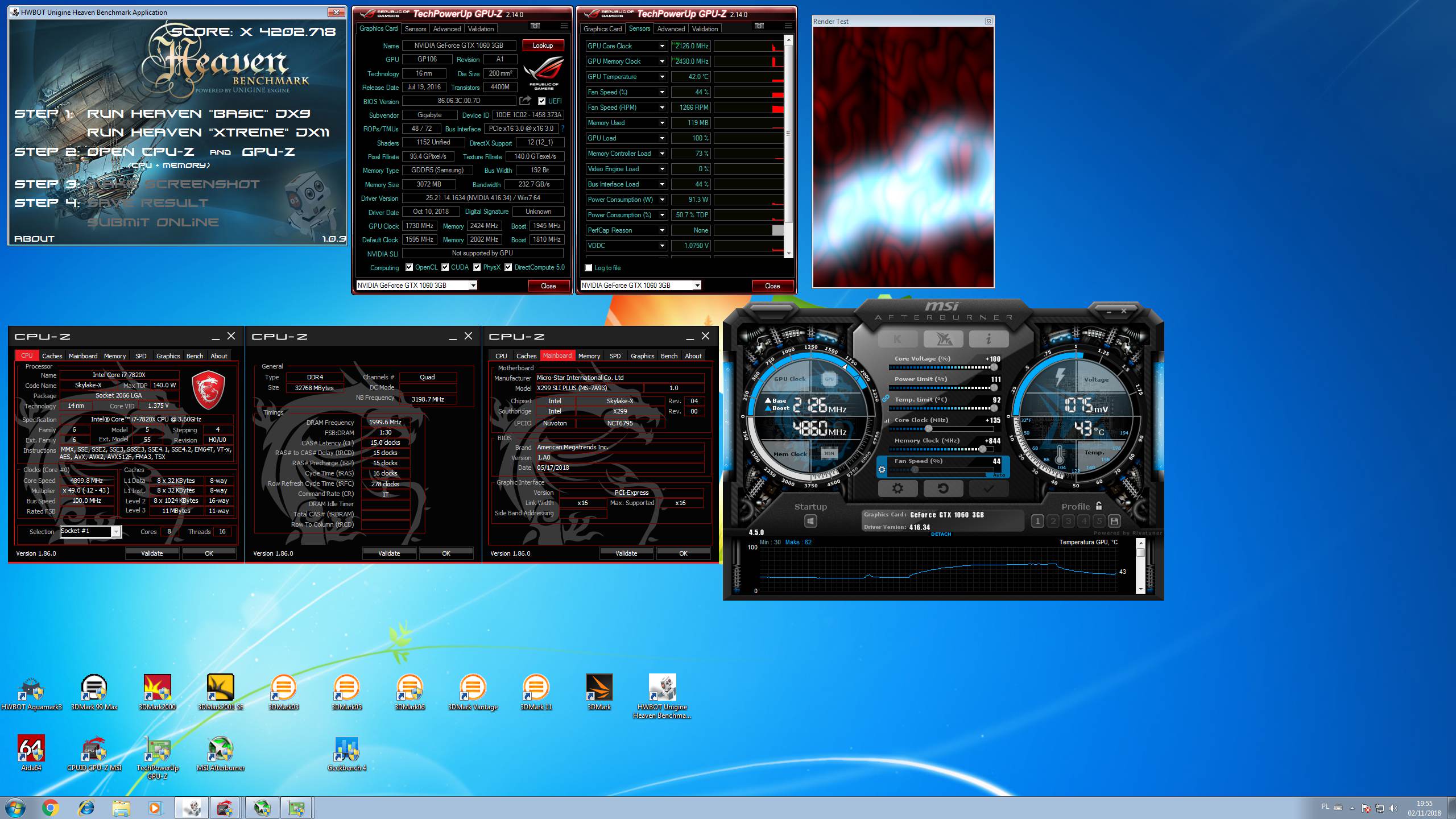The width and height of the screenshot is (1456, 819).
Task: Launch 3DMark03 desktop icon
Action: pyautogui.click(x=283, y=692)
